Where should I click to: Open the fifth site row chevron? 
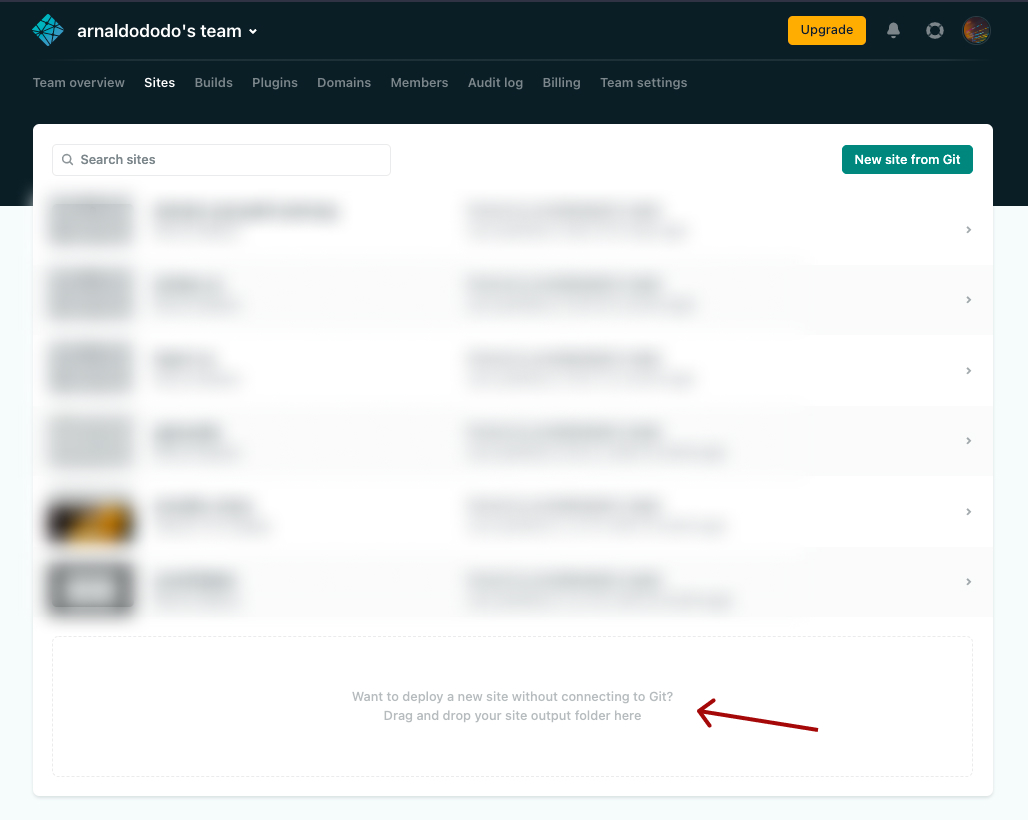tap(968, 511)
